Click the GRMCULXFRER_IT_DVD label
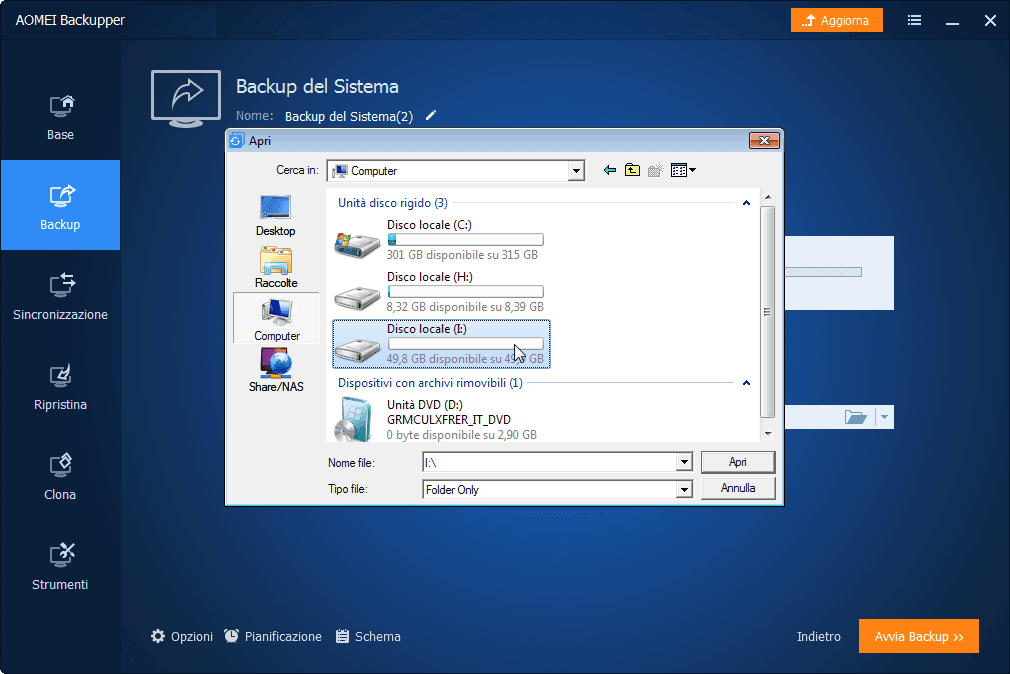 449,420
